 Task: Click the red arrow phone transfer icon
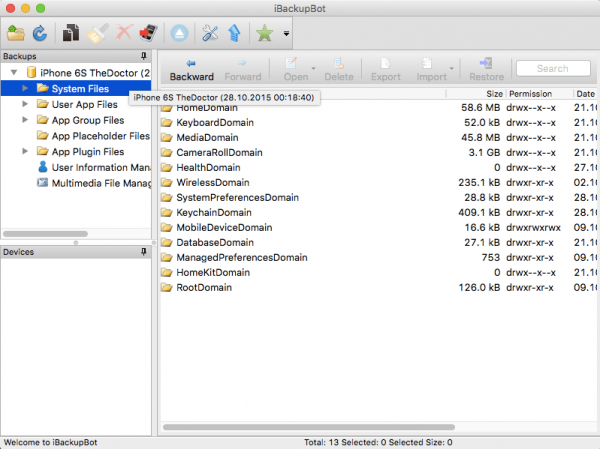(x=148, y=33)
